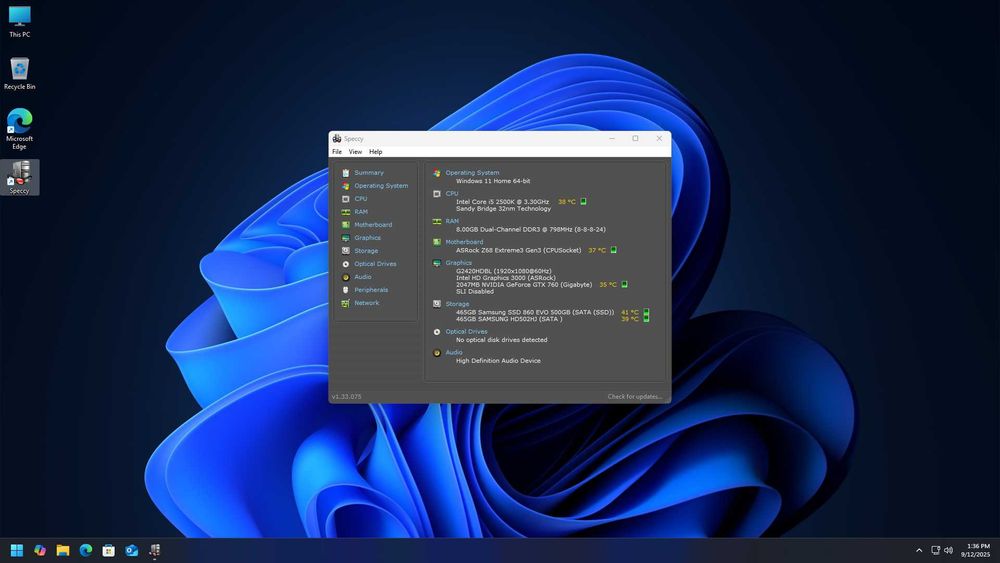Click the text Windows 11 Home 64-bit
This screenshot has height=563, width=1000.
(492, 181)
